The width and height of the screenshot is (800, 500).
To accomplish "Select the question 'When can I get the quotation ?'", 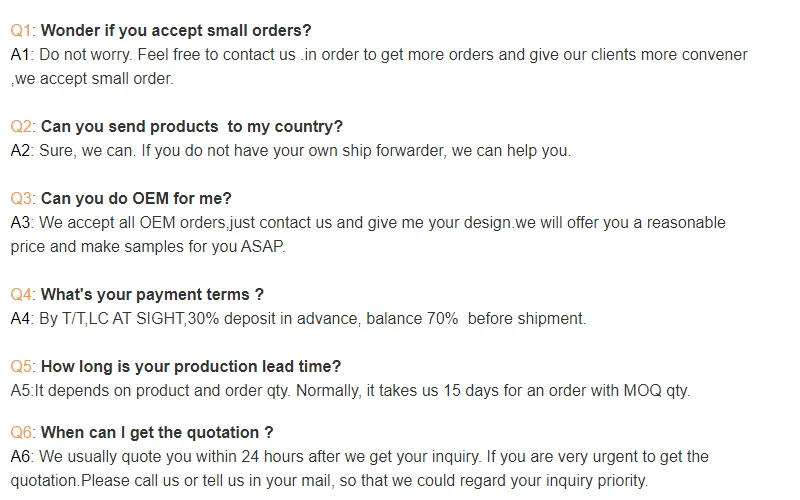I will [157, 433].
